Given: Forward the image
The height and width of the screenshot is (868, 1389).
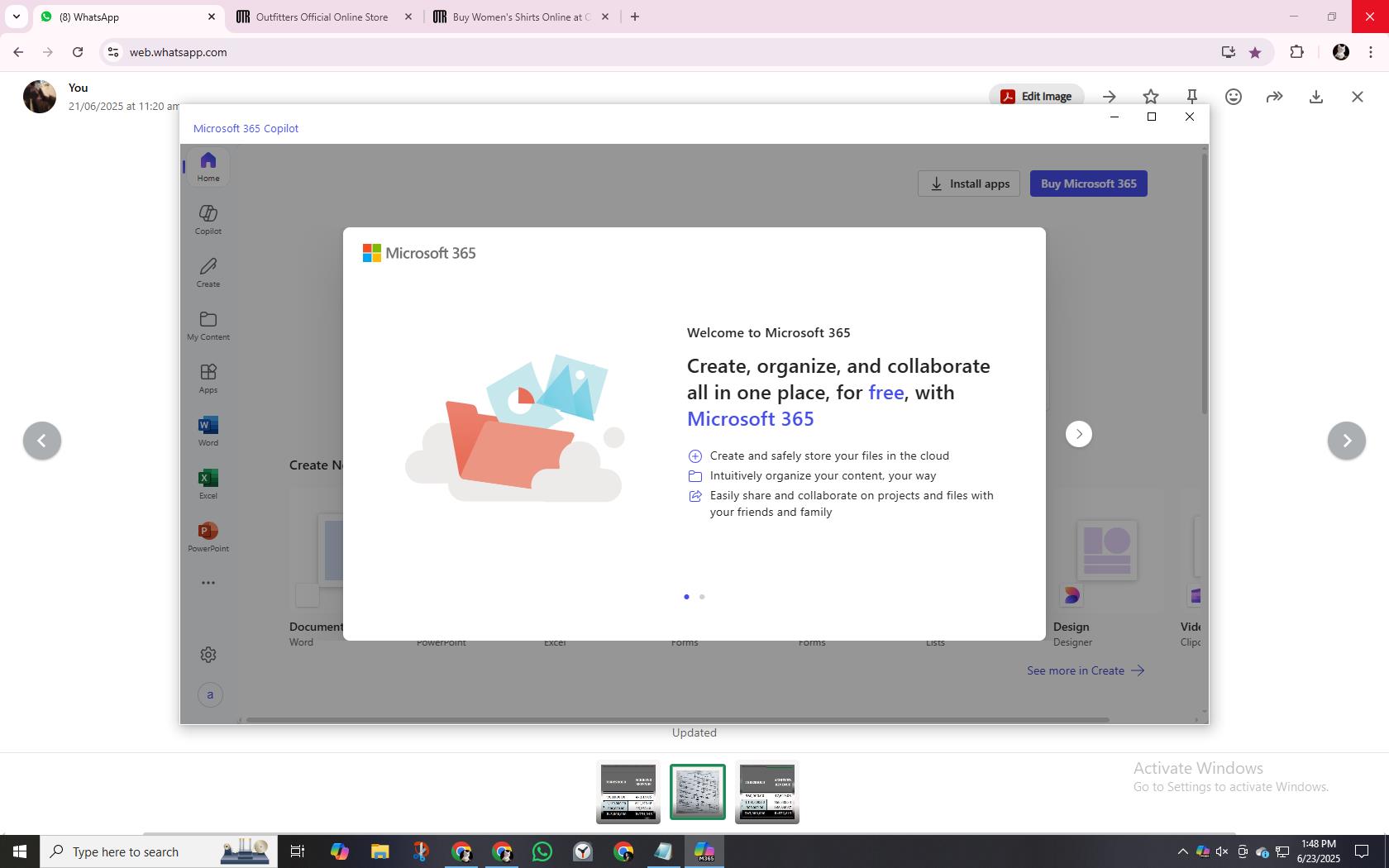Looking at the screenshot, I should point(1275,97).
